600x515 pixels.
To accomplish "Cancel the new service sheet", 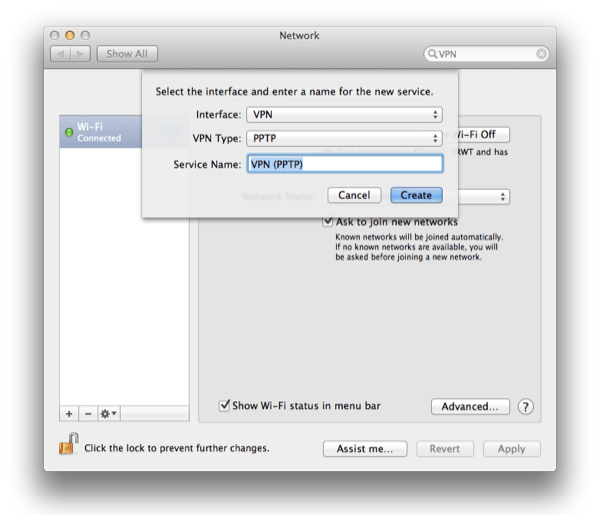I will [x=354, y=195].
